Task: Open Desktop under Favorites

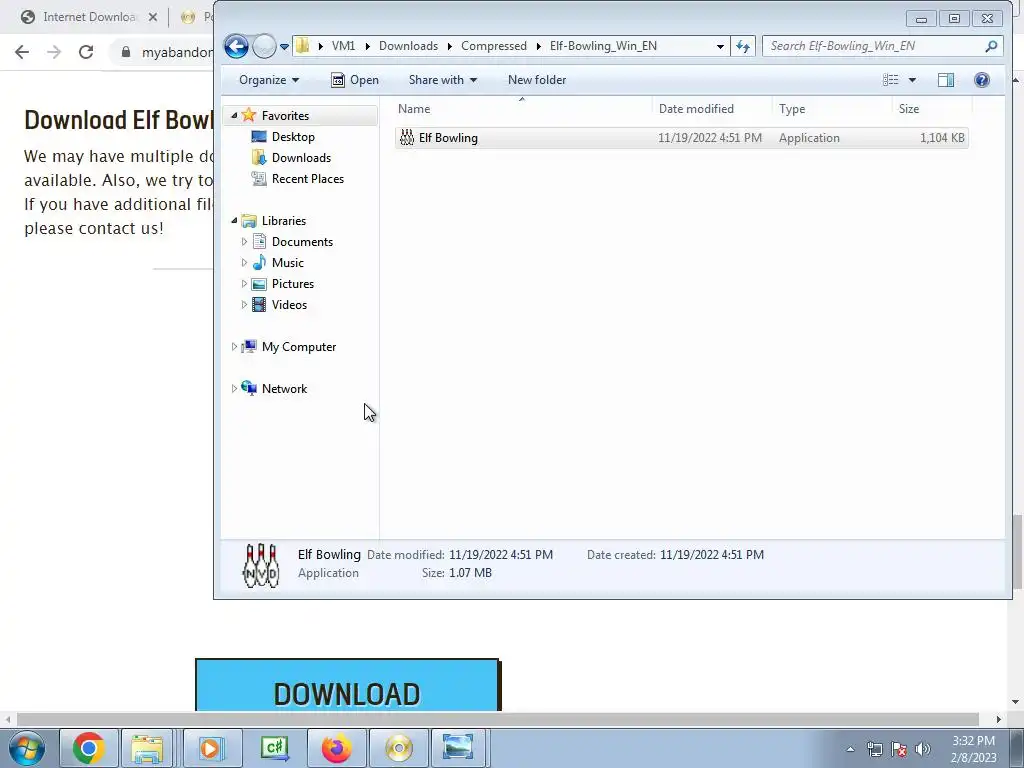Action: 293,136
